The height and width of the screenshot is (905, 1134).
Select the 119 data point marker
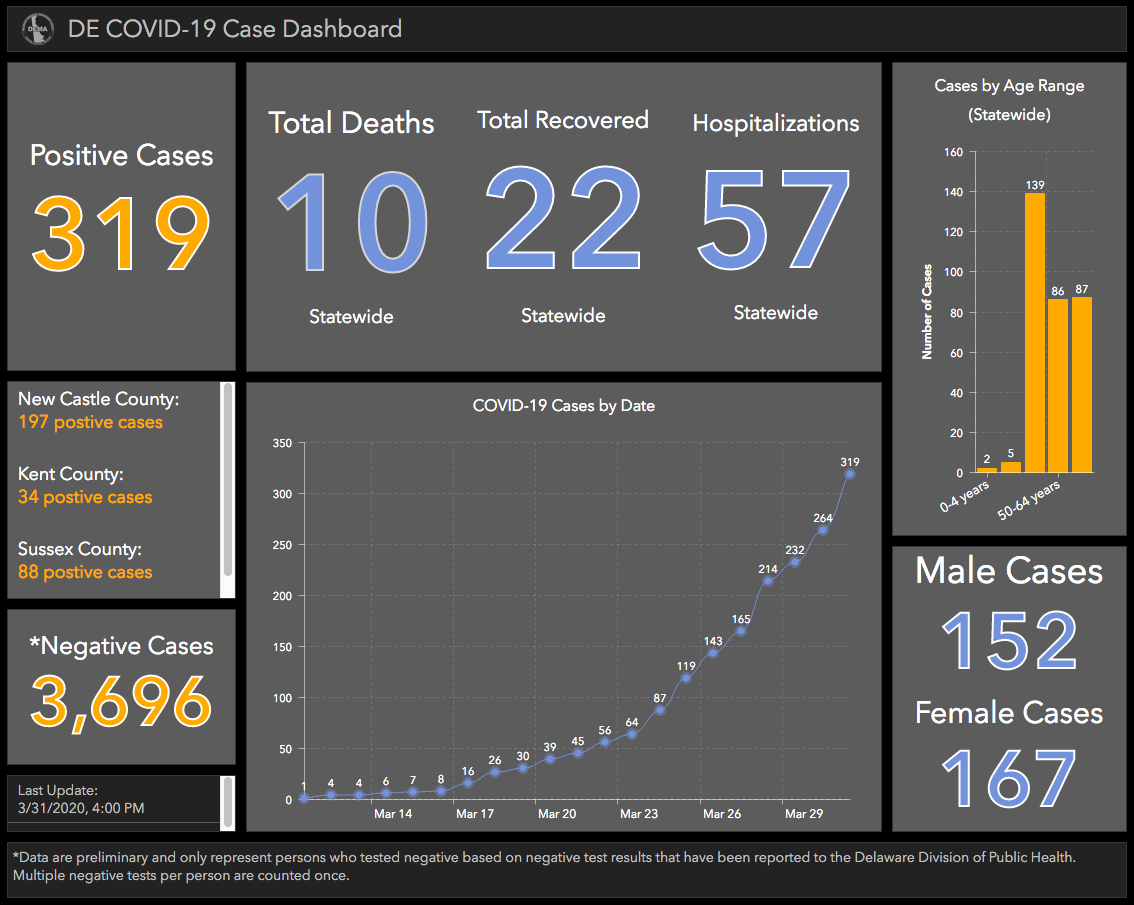pos(686,678)
